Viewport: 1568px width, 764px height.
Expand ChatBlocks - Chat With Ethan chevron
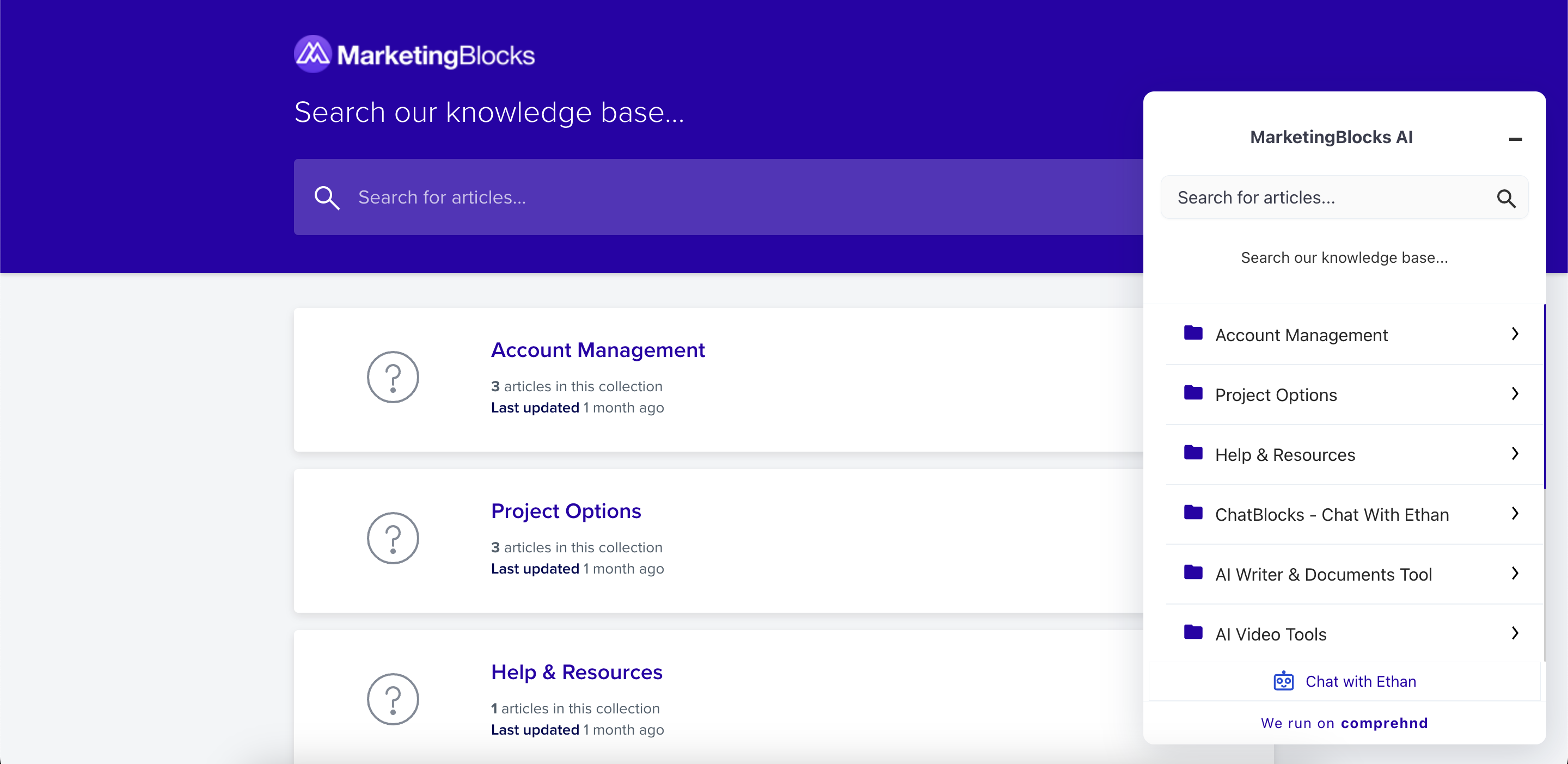[x=1515, y=513]
